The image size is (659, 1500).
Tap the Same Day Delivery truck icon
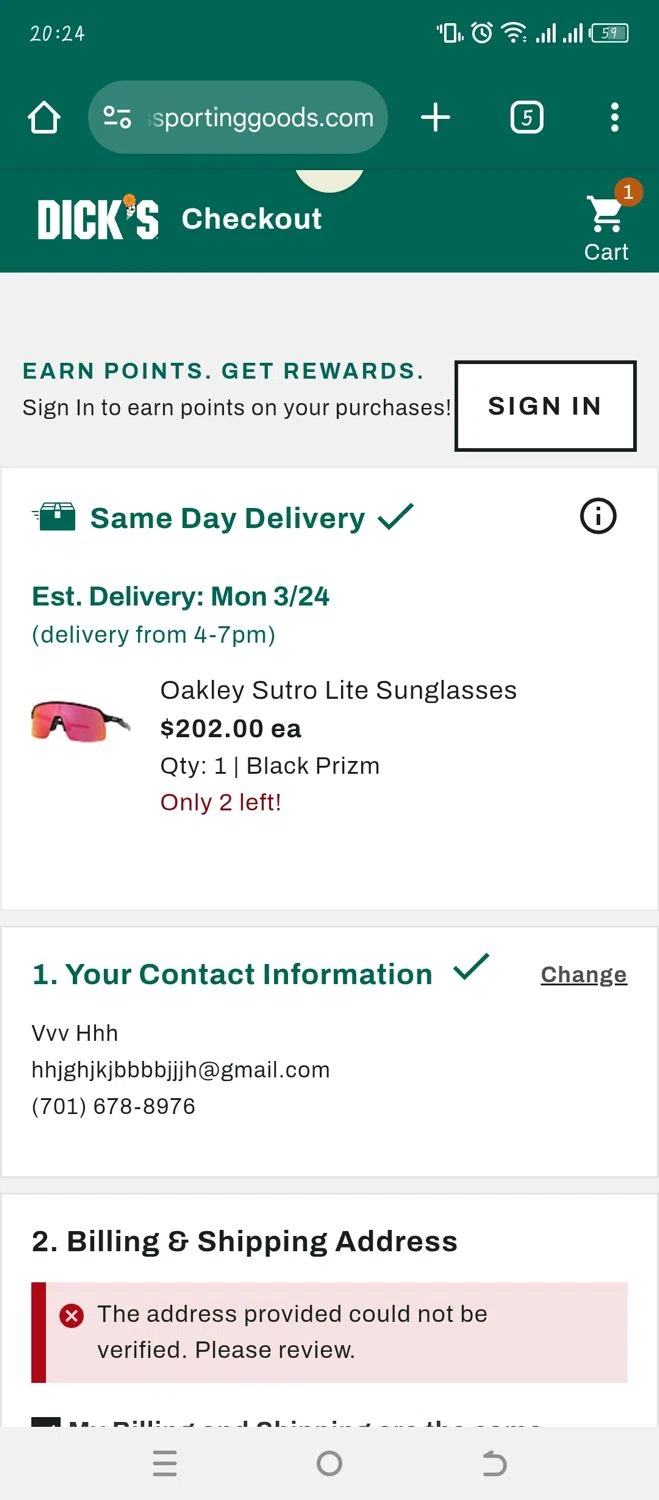point(54,517)
